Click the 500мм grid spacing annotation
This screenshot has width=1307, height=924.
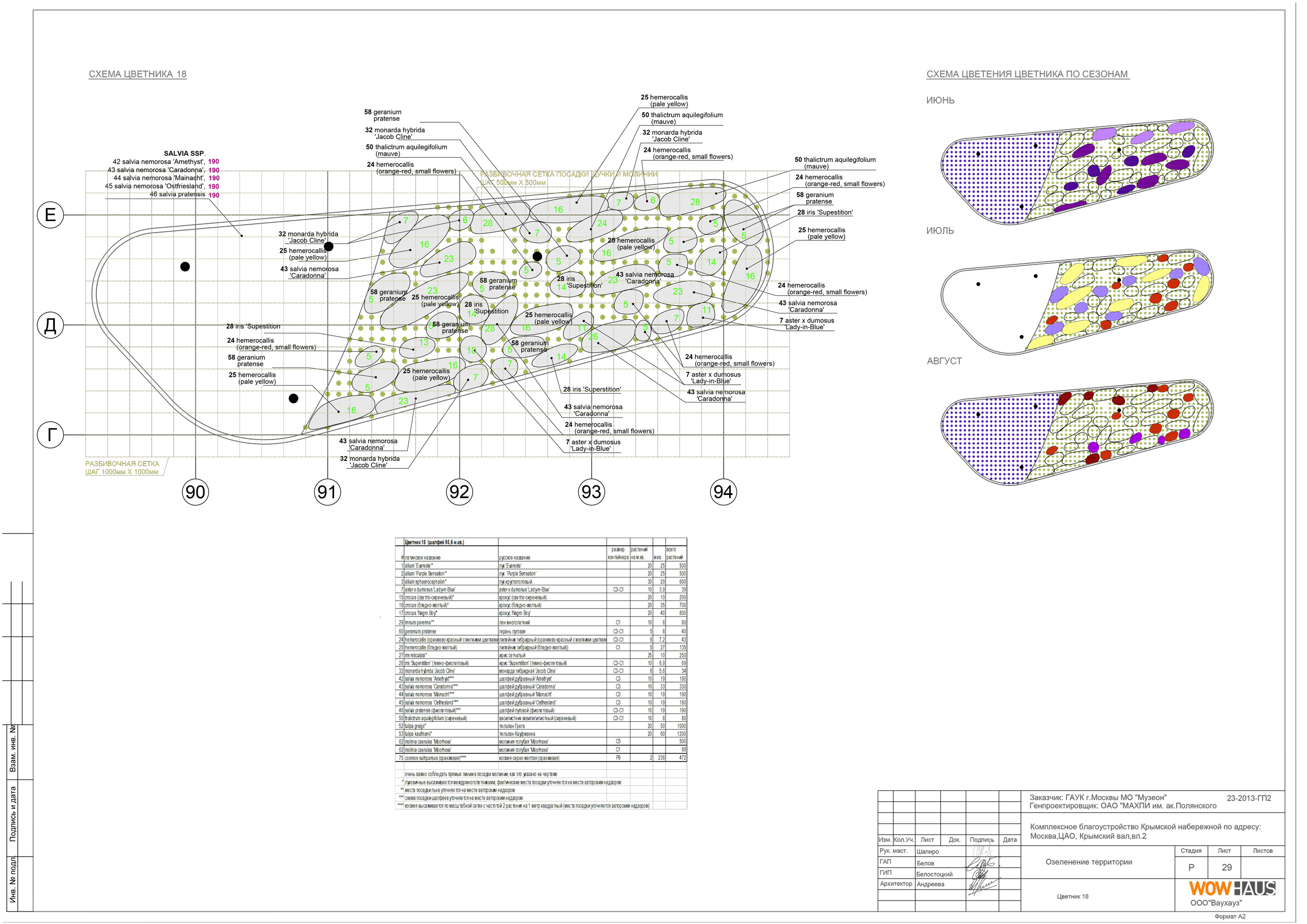[513, 182]
